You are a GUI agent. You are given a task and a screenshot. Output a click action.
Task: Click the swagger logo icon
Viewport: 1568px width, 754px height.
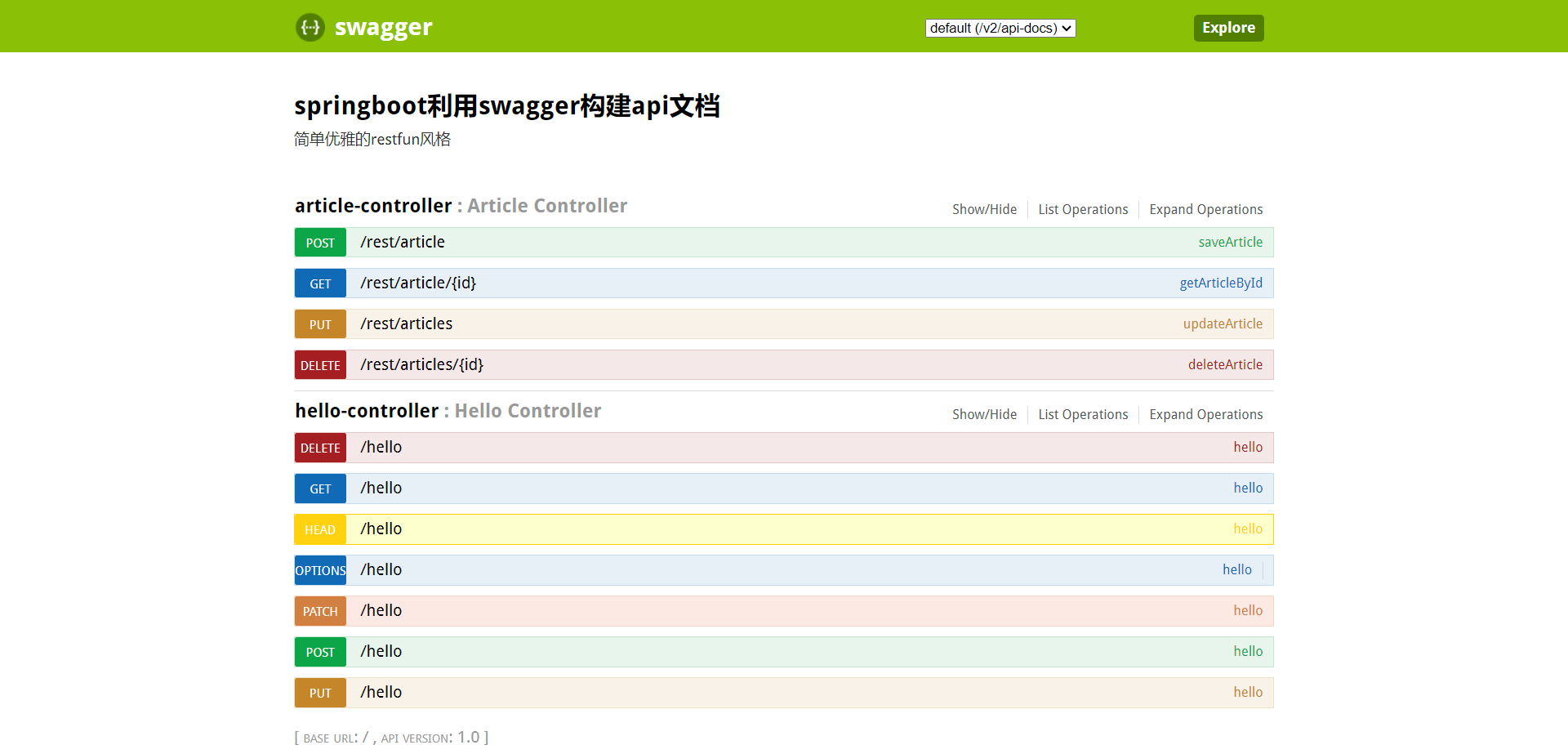tap(310, 28)
